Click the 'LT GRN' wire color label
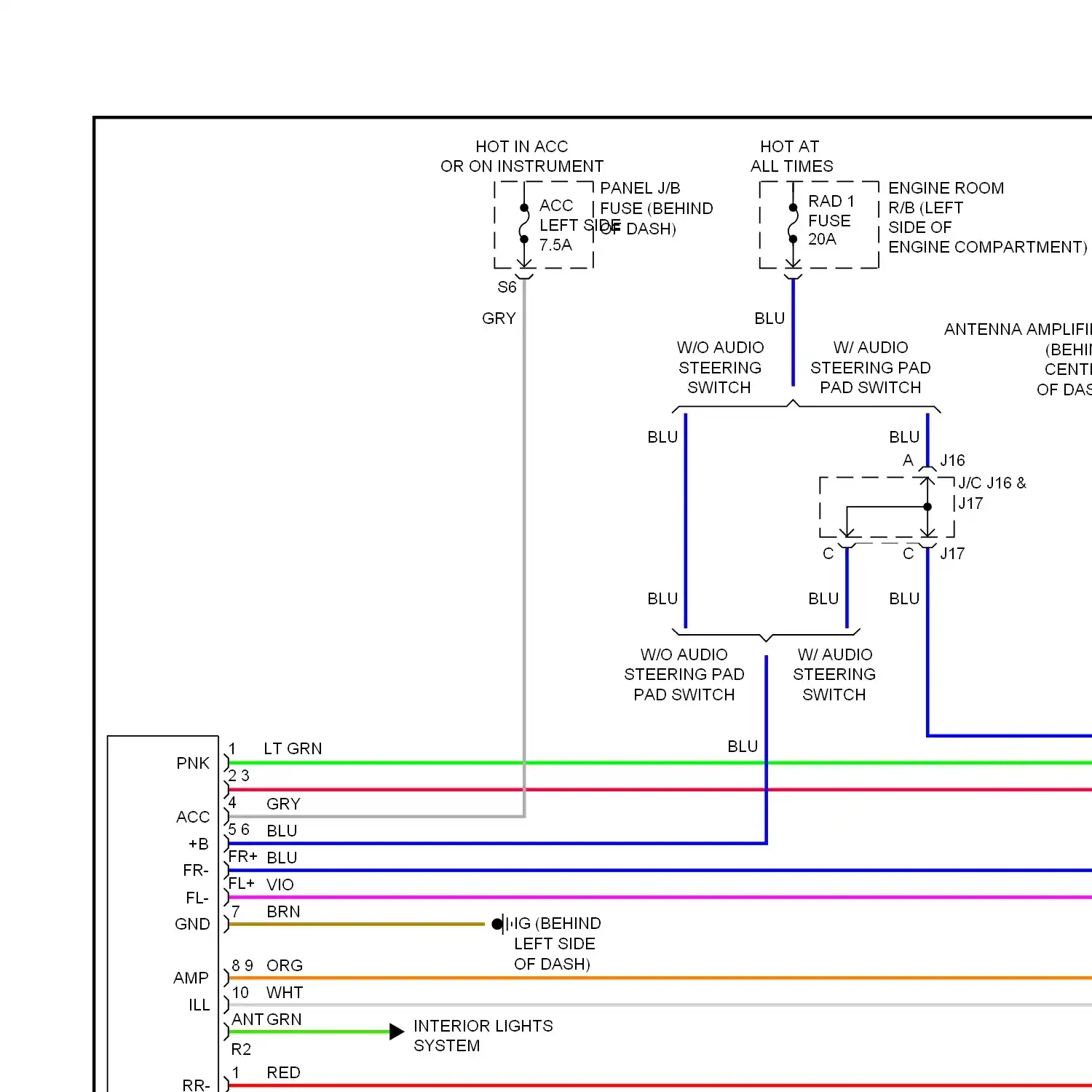The image size is (1092, 1092). 293,749
